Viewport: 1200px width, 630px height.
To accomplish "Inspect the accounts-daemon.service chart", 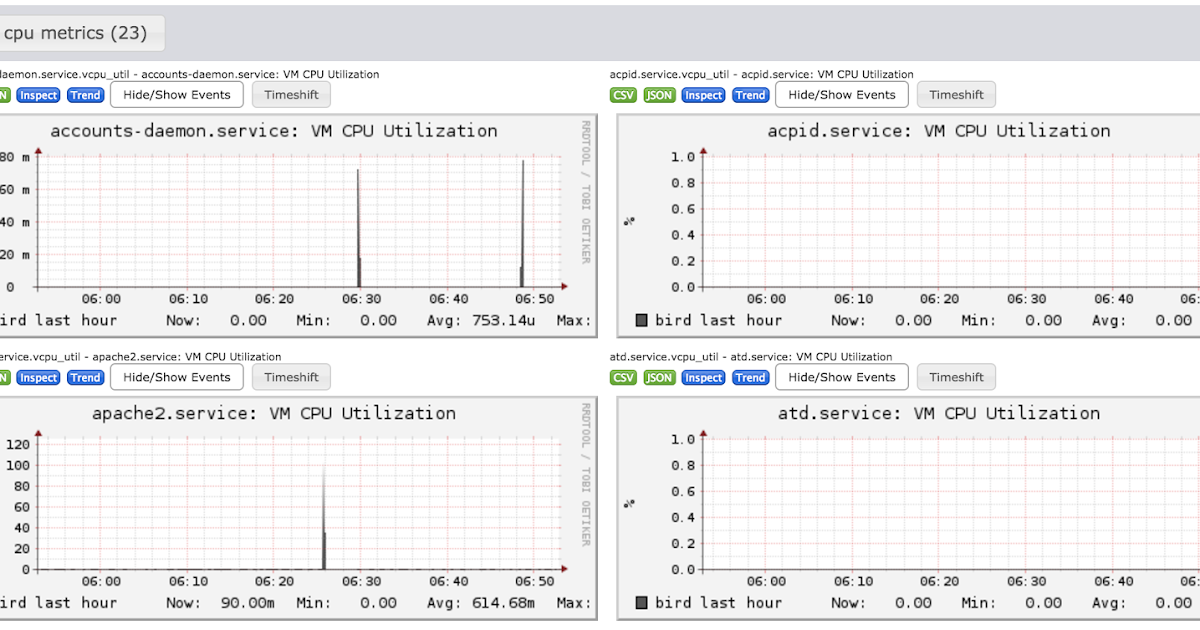I will pyautogui.click(x=38, y=95).
